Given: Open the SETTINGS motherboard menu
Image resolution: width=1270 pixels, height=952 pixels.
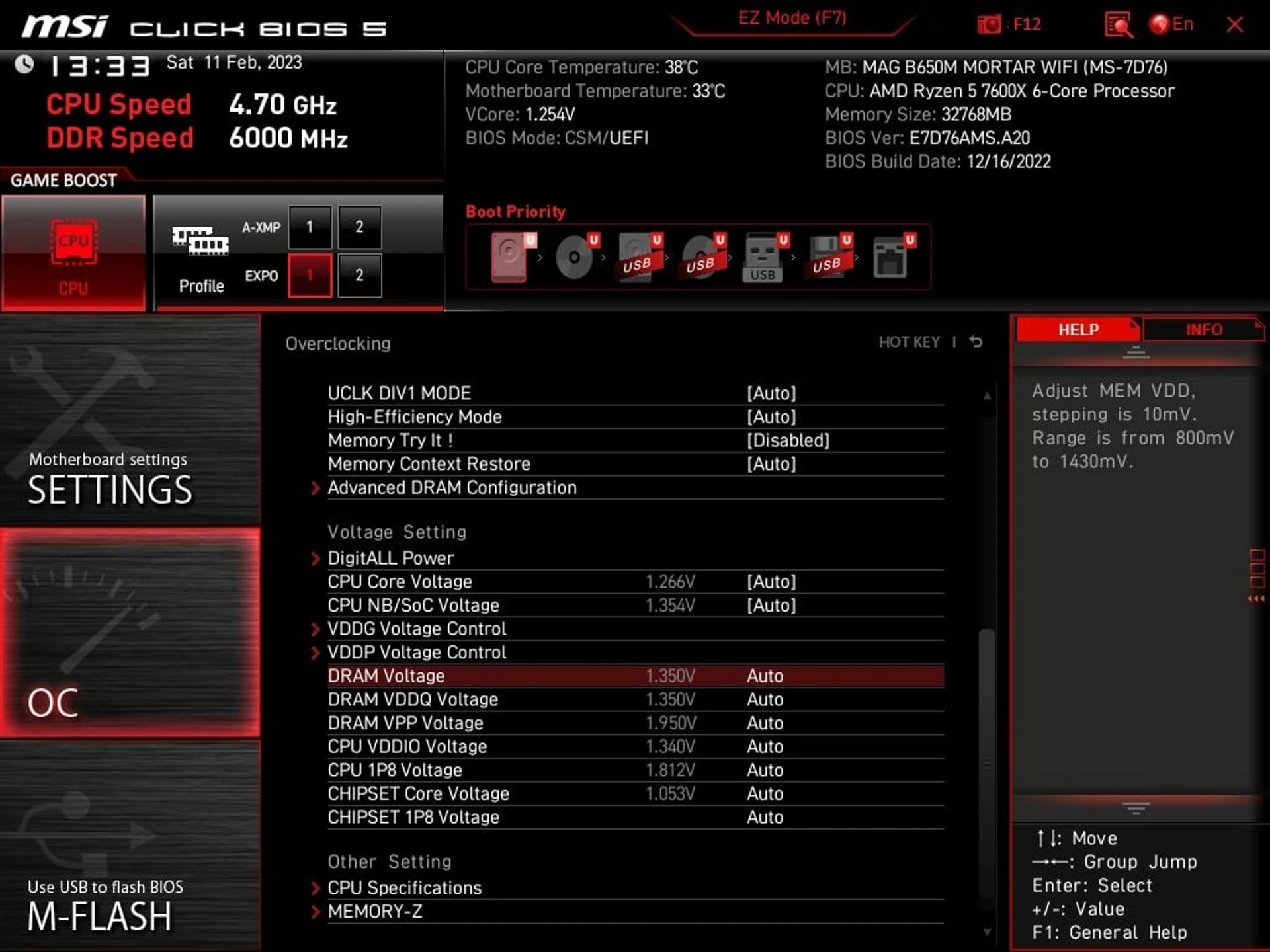Looking at the screenshot, I should [130, 420].
